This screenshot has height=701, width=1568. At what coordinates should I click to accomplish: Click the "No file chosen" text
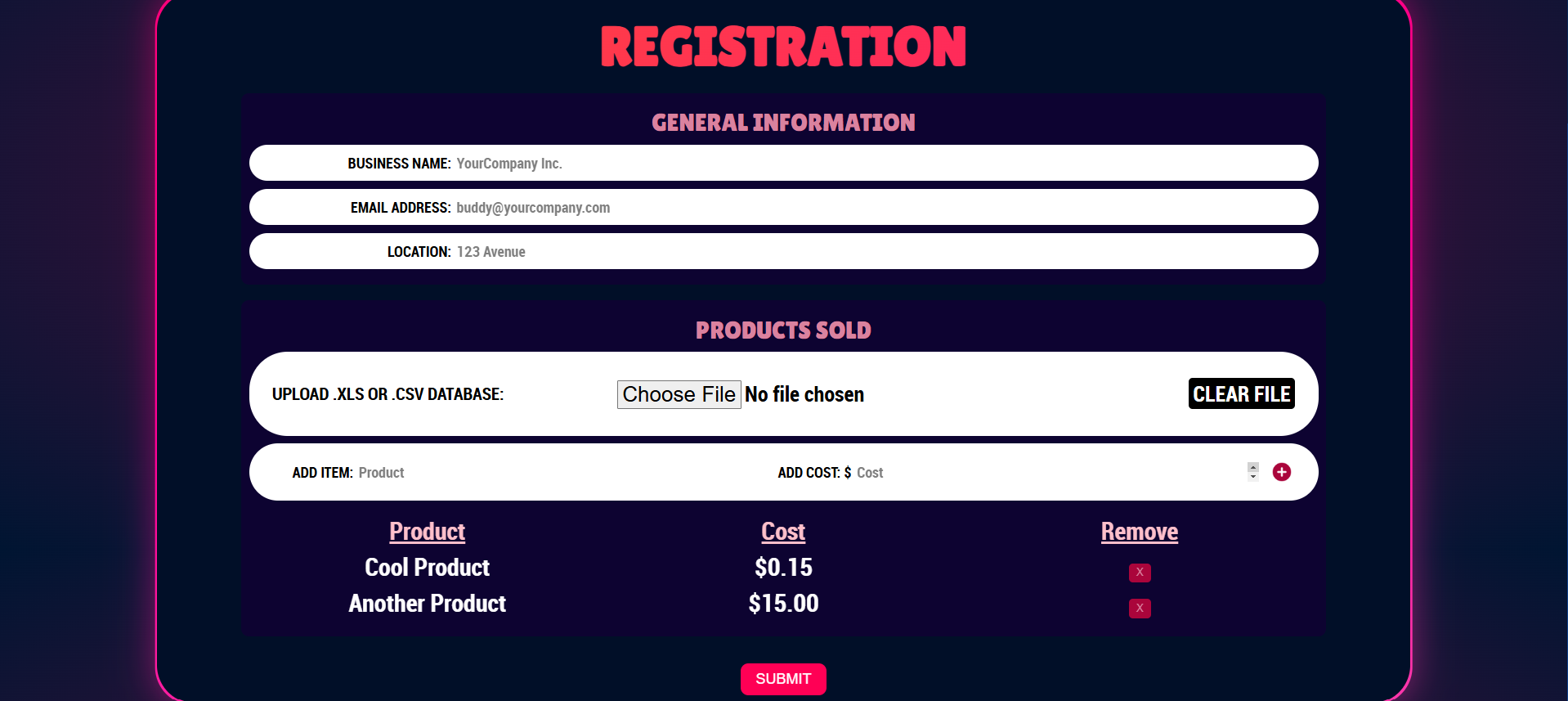(x=804, y=394)
